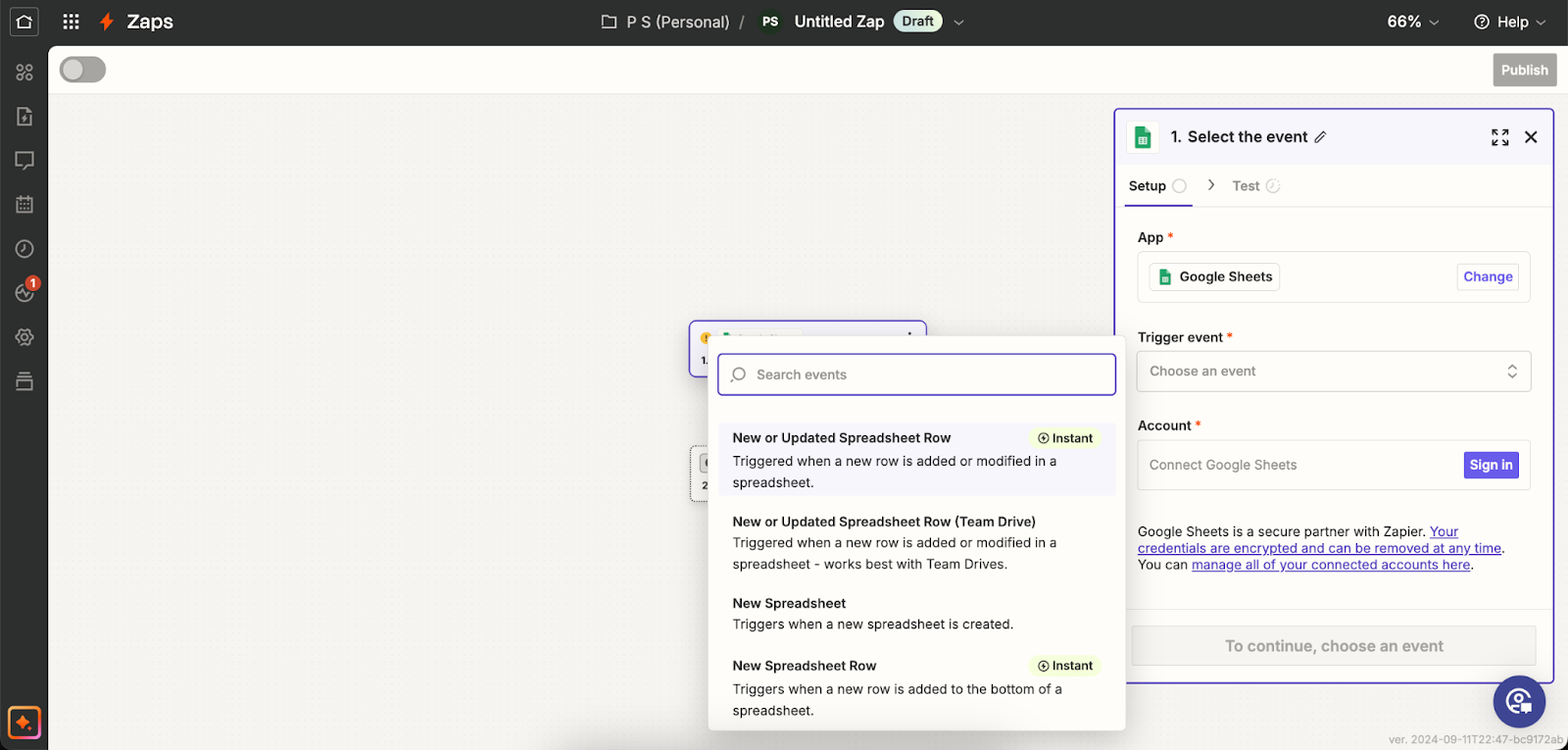
Task: Open manage all of your connected accounts link
Action: (x=1331, y=565)
